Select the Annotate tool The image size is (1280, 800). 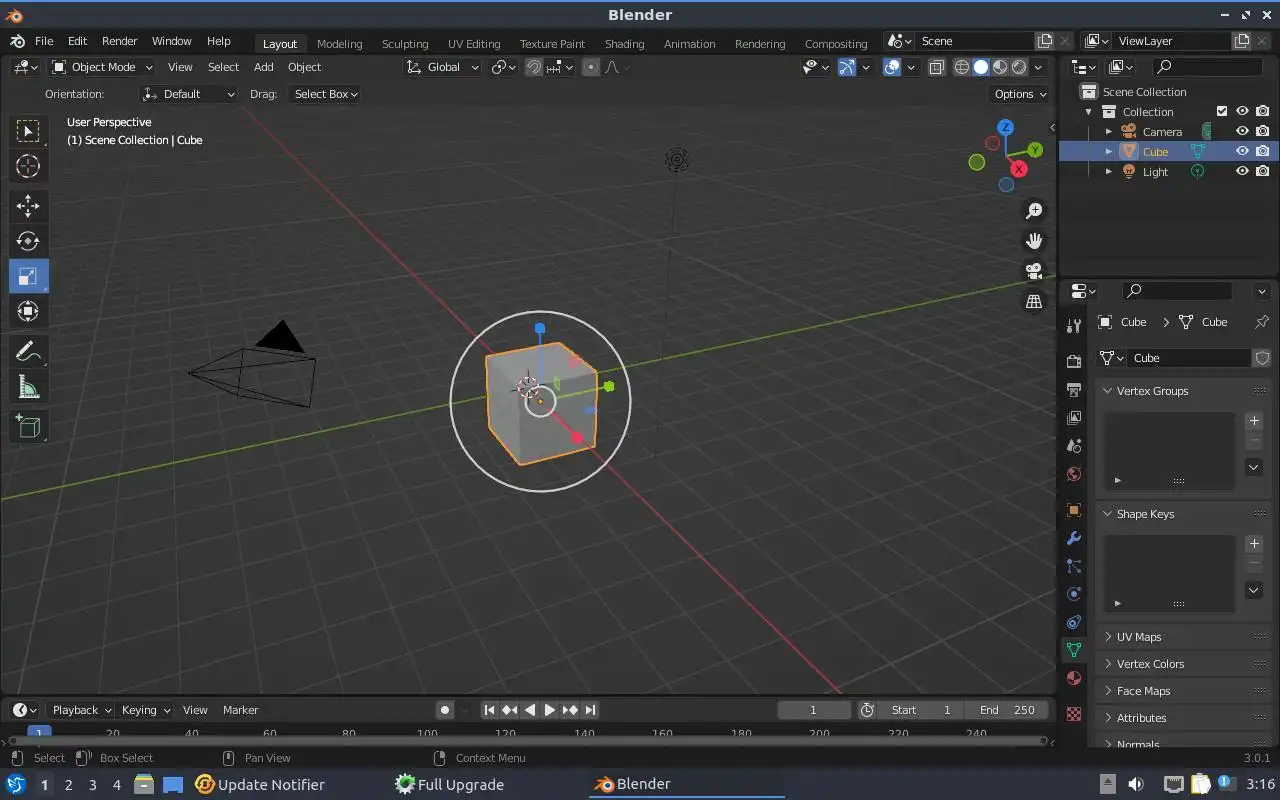click(x=28, y=351)
